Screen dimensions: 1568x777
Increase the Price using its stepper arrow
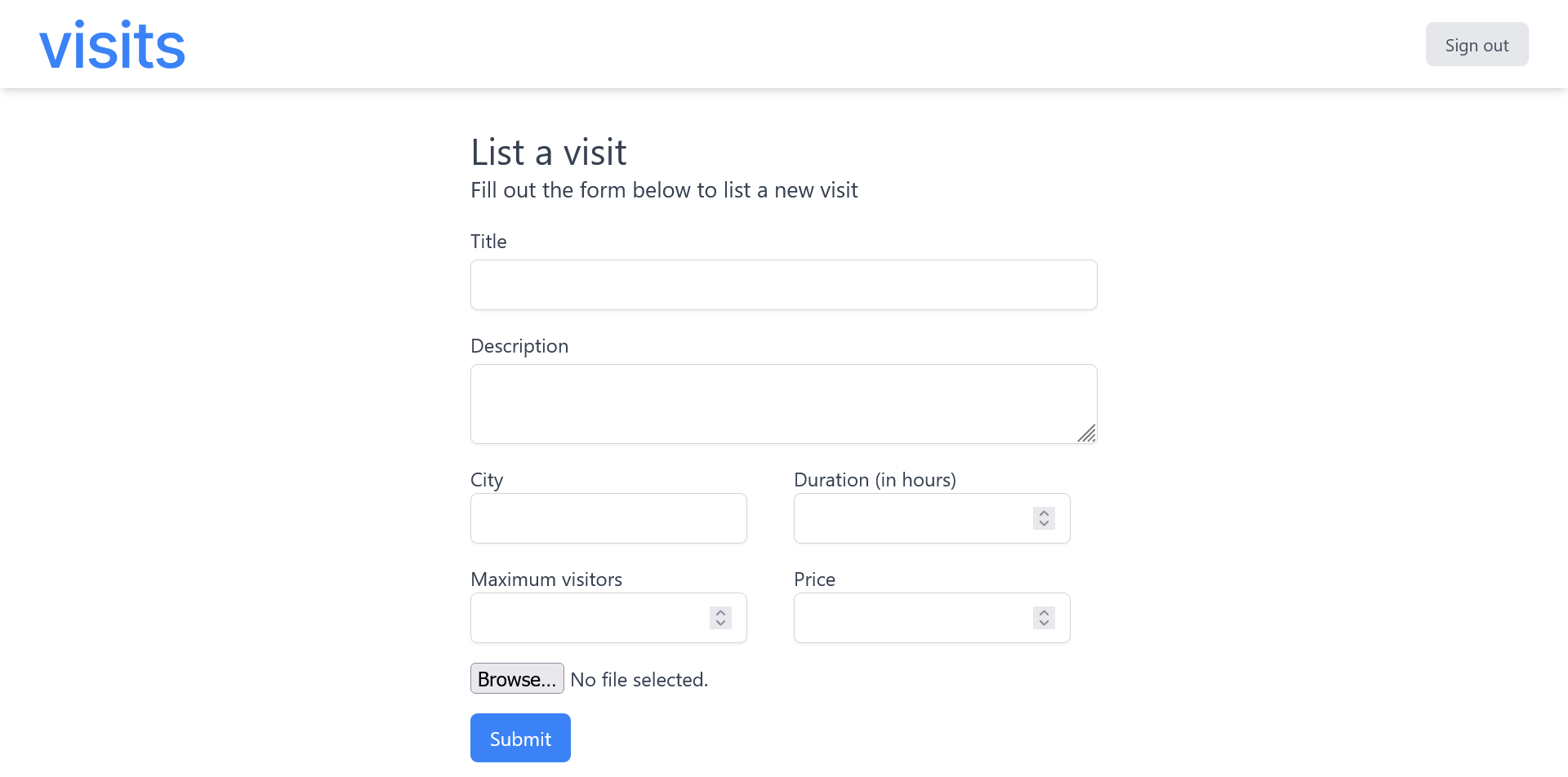tap(1043, 613)
